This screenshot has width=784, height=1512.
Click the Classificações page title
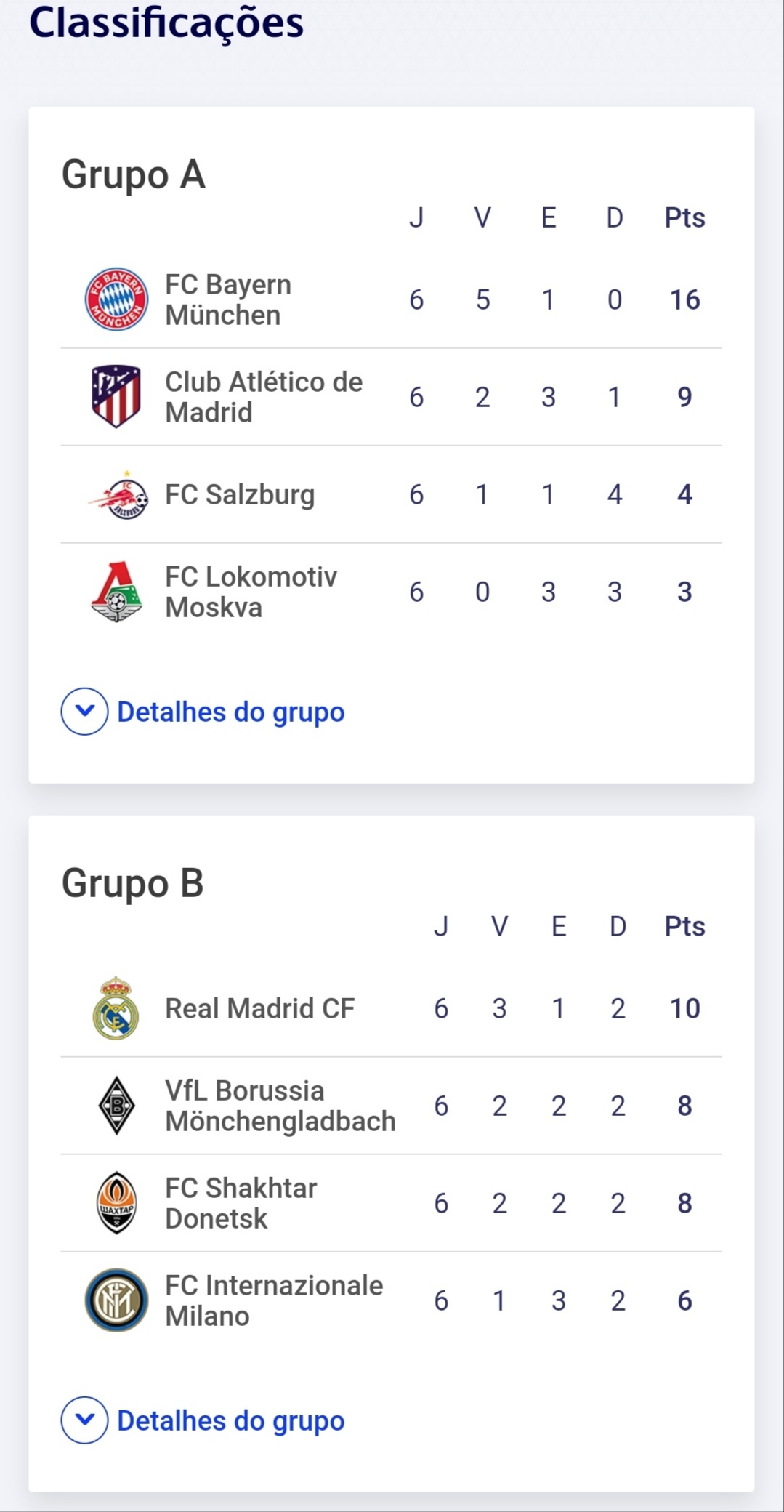tap(166, 23)
